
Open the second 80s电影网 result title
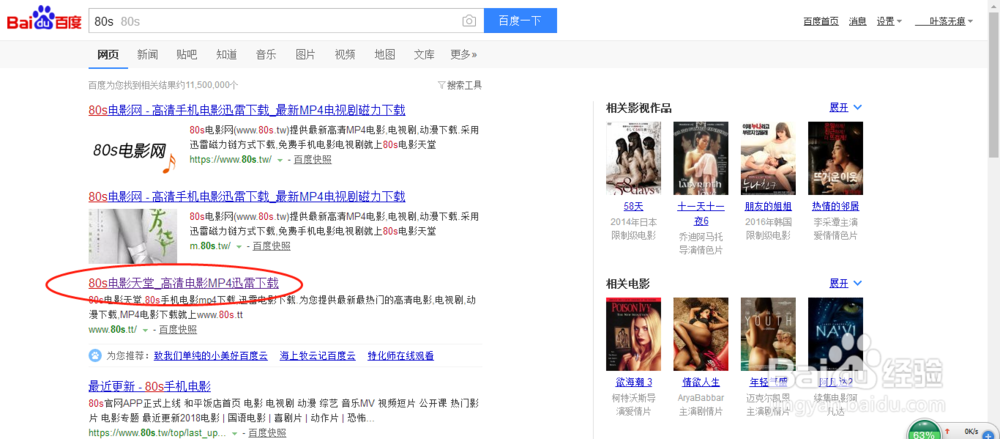tap(247, 196)
